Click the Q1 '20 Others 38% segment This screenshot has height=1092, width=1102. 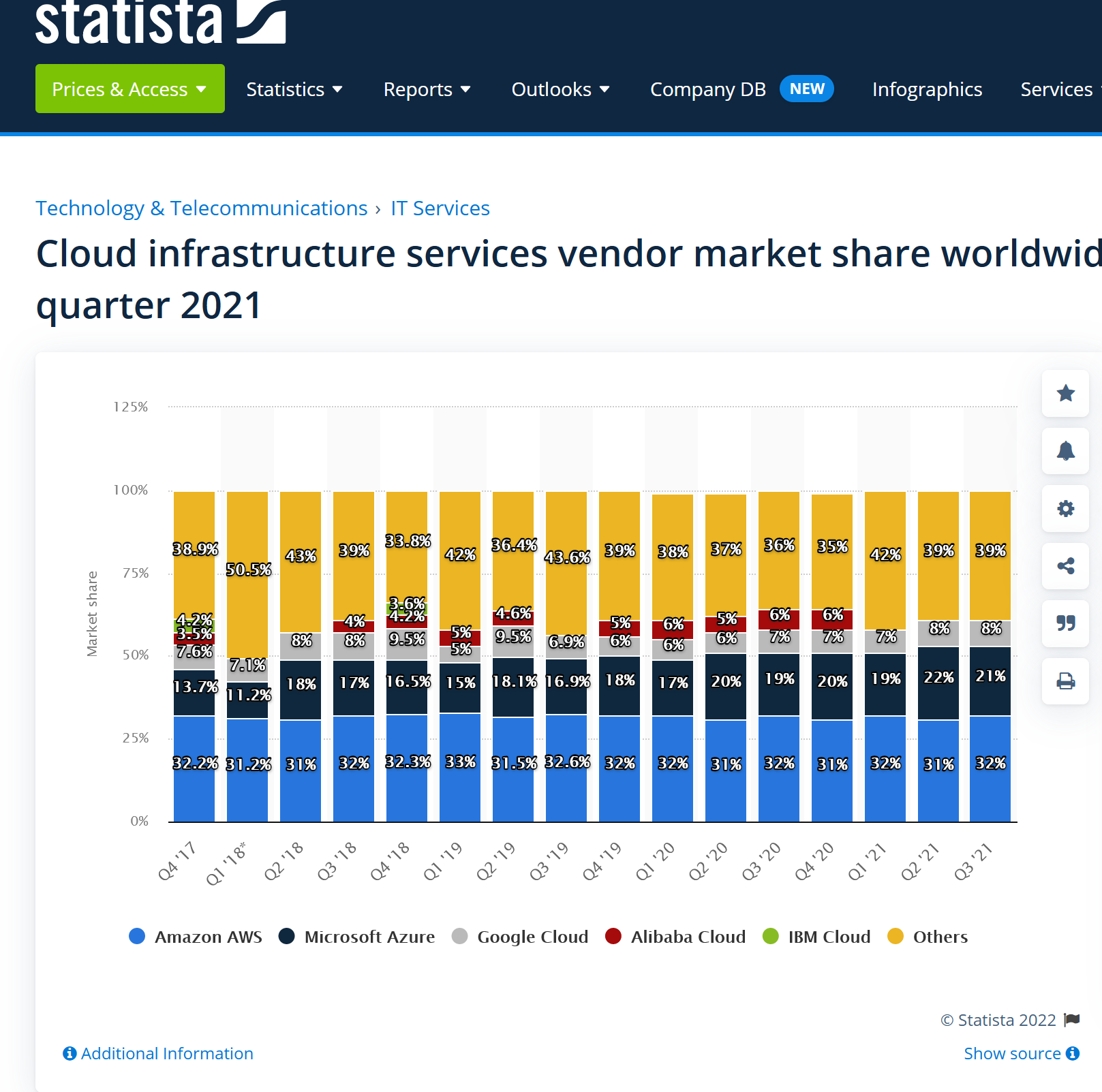tap(673, 557)
